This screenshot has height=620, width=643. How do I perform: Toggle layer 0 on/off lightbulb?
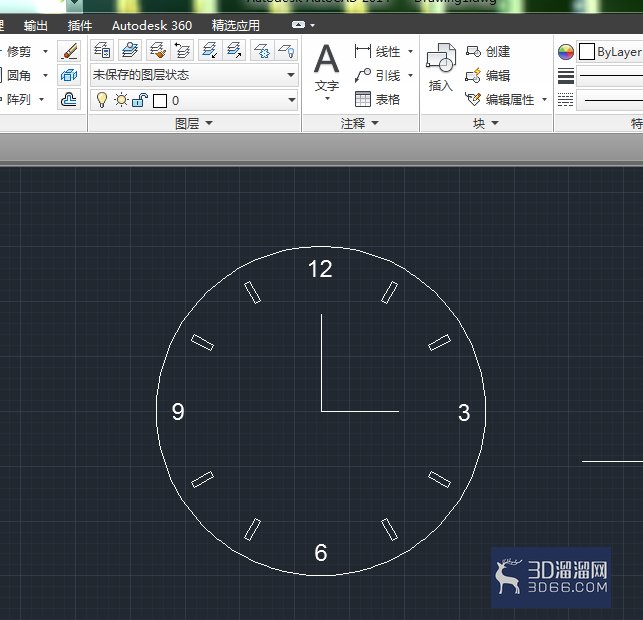102,100
